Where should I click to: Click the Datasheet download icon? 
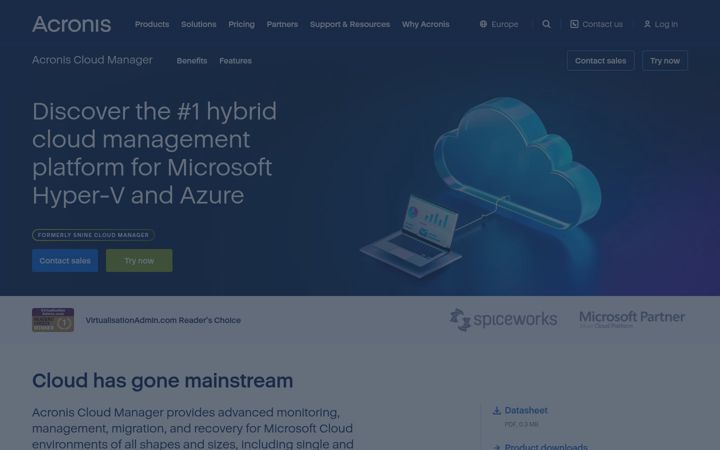point(496,411)
